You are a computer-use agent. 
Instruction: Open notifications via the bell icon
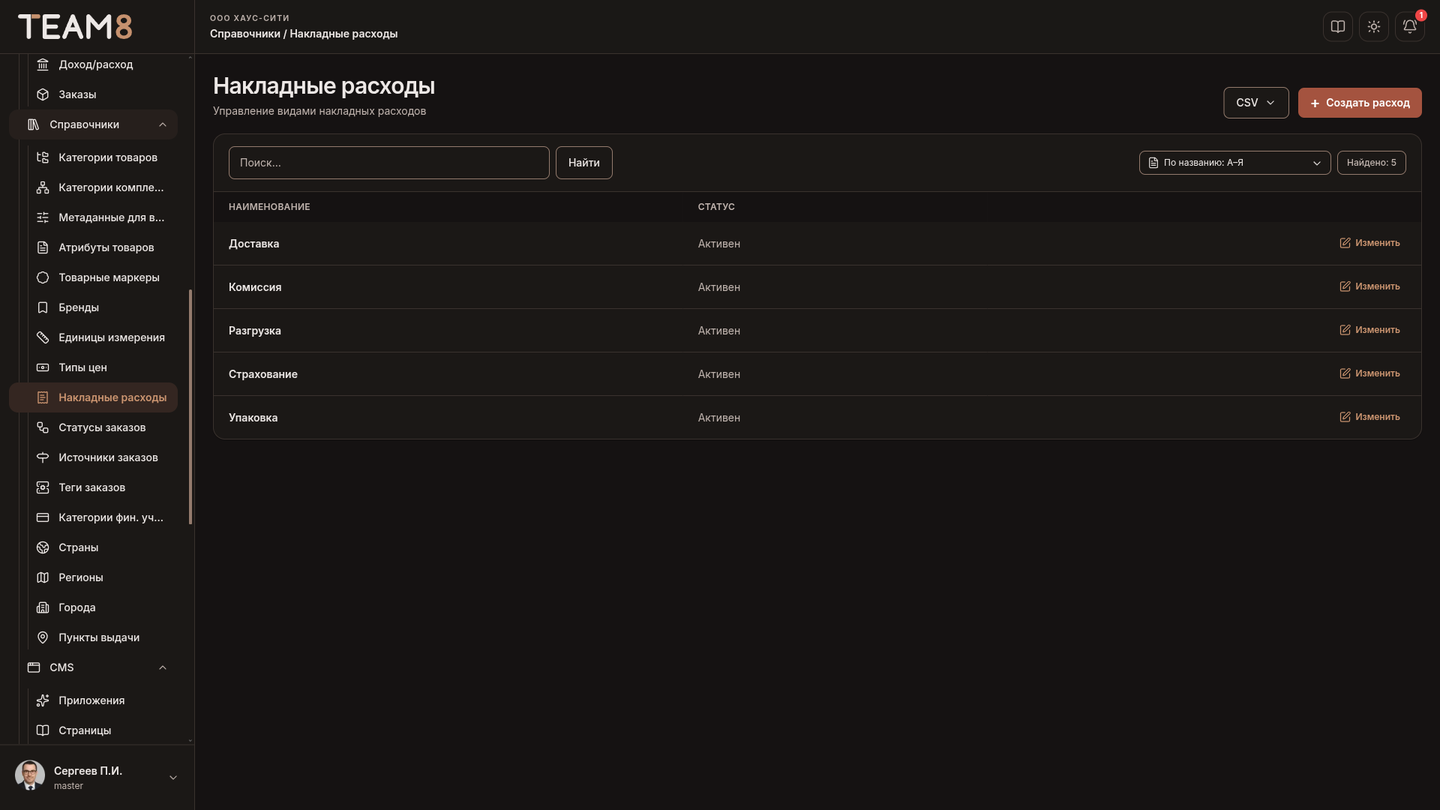[1410, 27]
